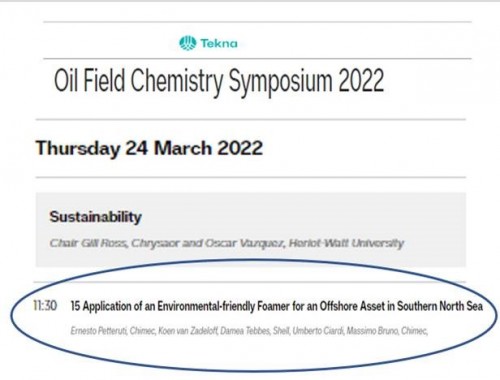Image resolution: width=500 pixels, height=380 pixels.
Task: Click chair name Oscar Vazquez
Action: [244, 243]
